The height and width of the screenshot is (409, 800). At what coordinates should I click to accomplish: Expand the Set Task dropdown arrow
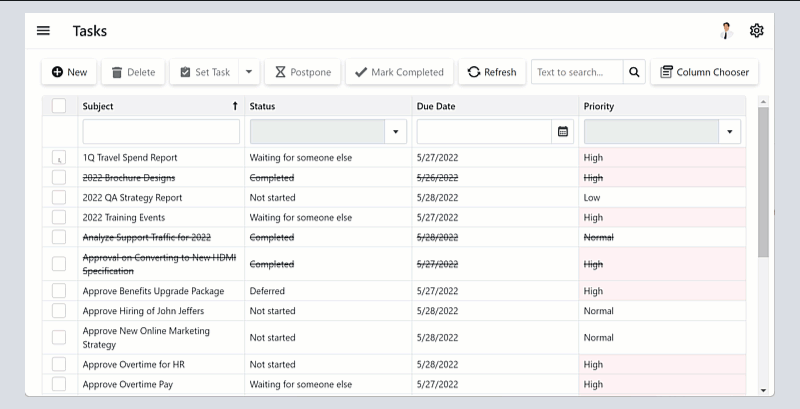click(249, 72)
